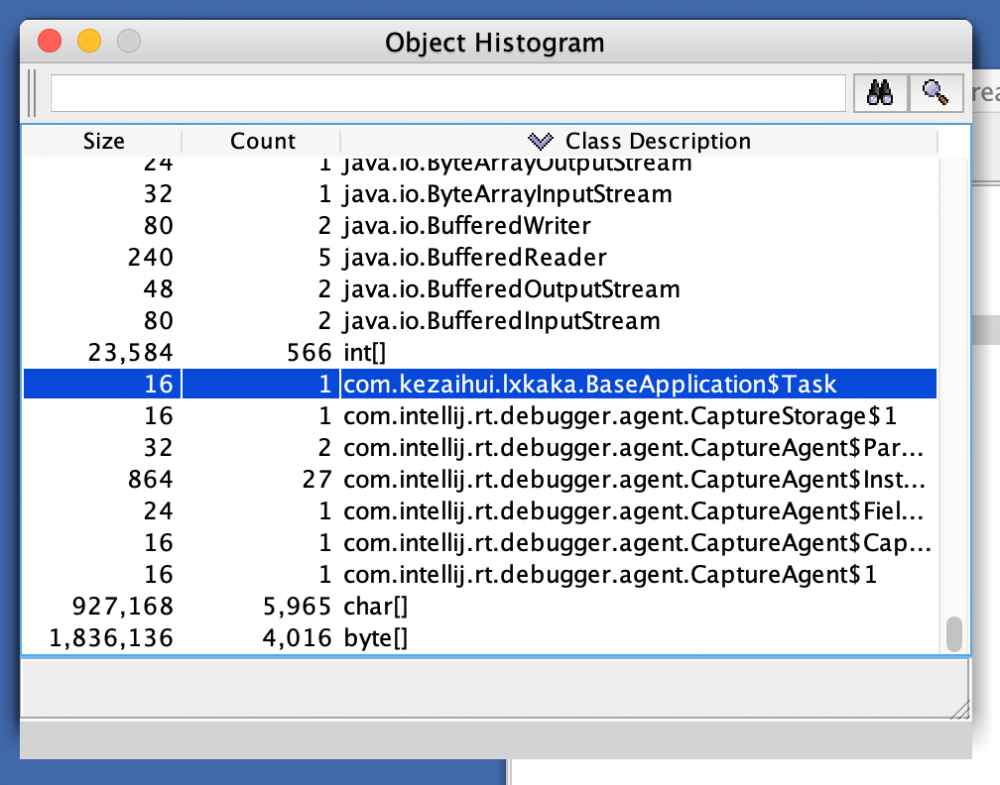
Task: Click the size value 927,168
Action: [122, 606]
